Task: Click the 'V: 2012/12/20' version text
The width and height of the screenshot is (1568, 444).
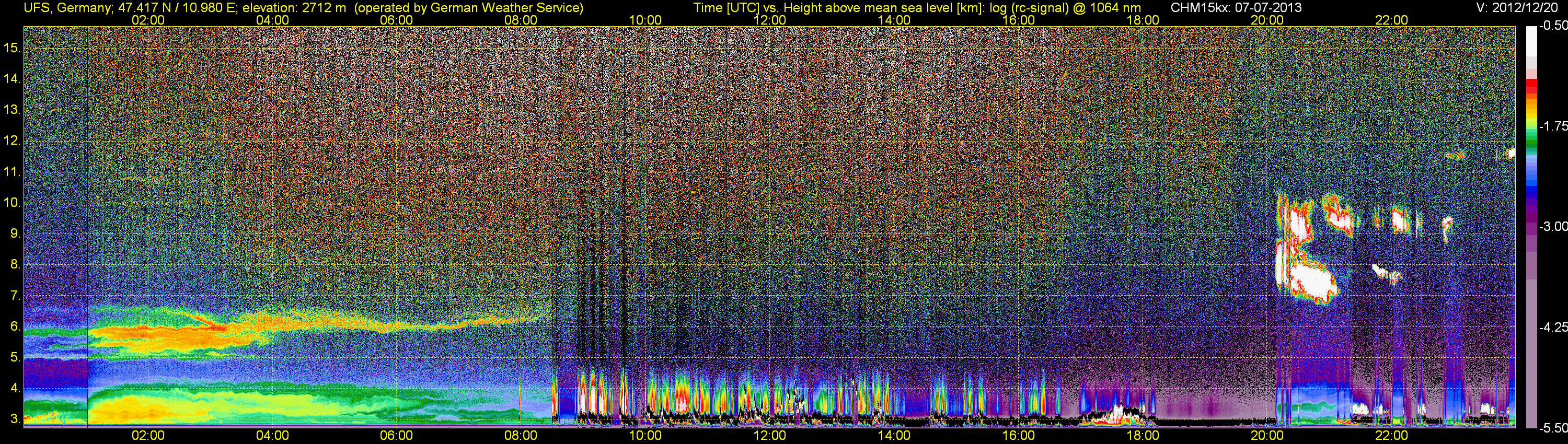Action: pyautogui.click(x=1519, y=8)
